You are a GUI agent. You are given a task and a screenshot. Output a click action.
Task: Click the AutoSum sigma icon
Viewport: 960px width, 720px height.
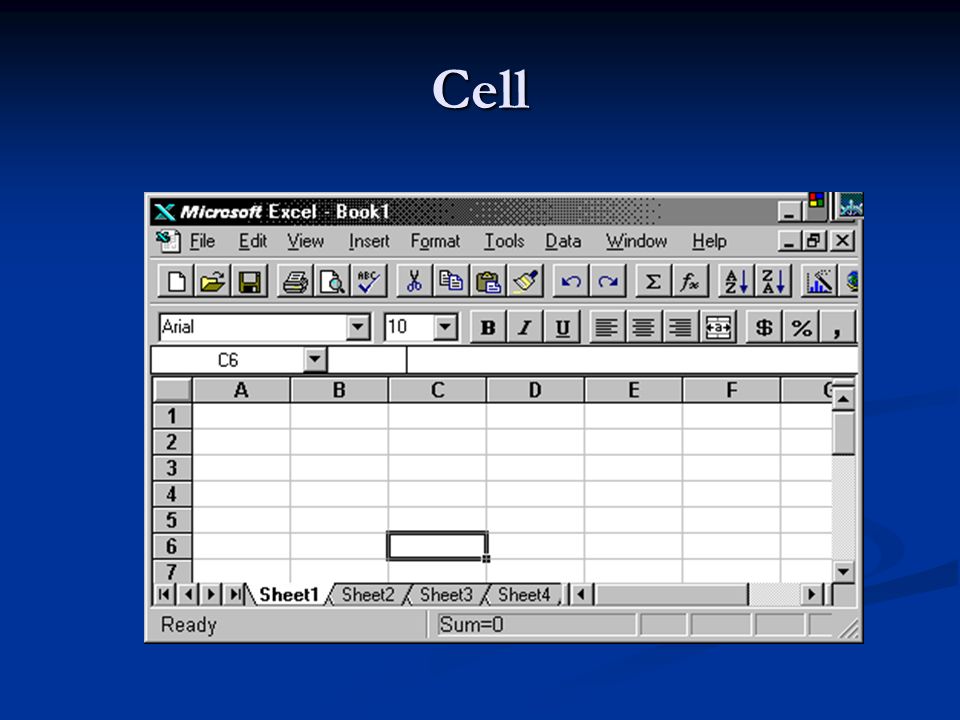tap(653, 282)
